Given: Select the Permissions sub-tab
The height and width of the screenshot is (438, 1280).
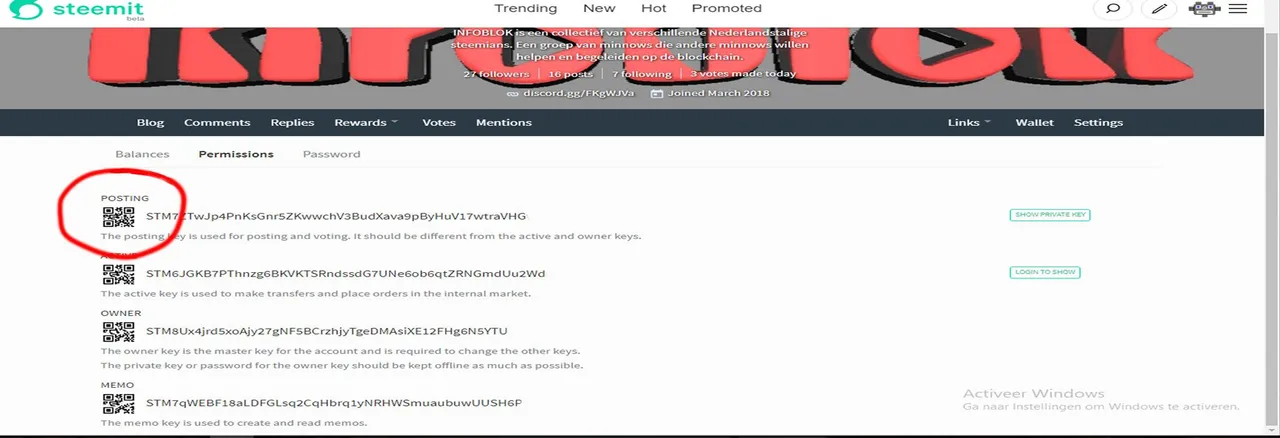Looking at the screenshot, I should [236, 154].
